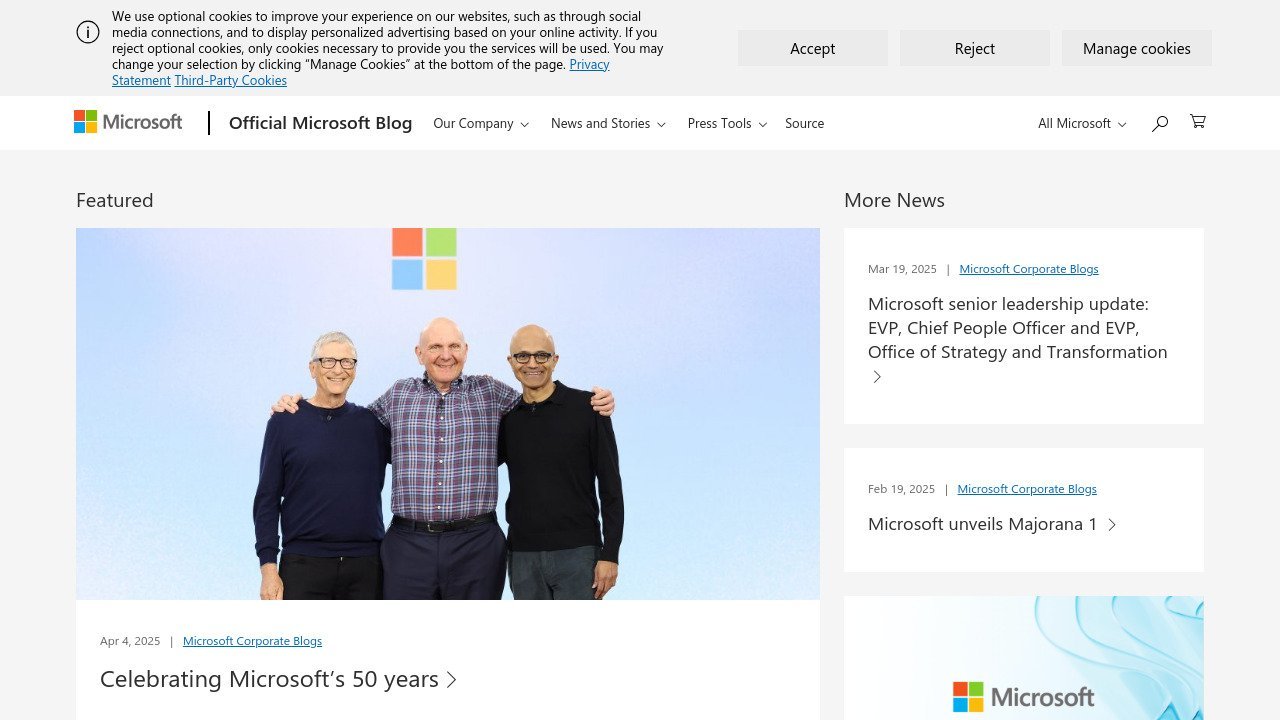This screenshot has height=720, width=1280.
Task: Click the More News heading
Action: coord(894,200)
